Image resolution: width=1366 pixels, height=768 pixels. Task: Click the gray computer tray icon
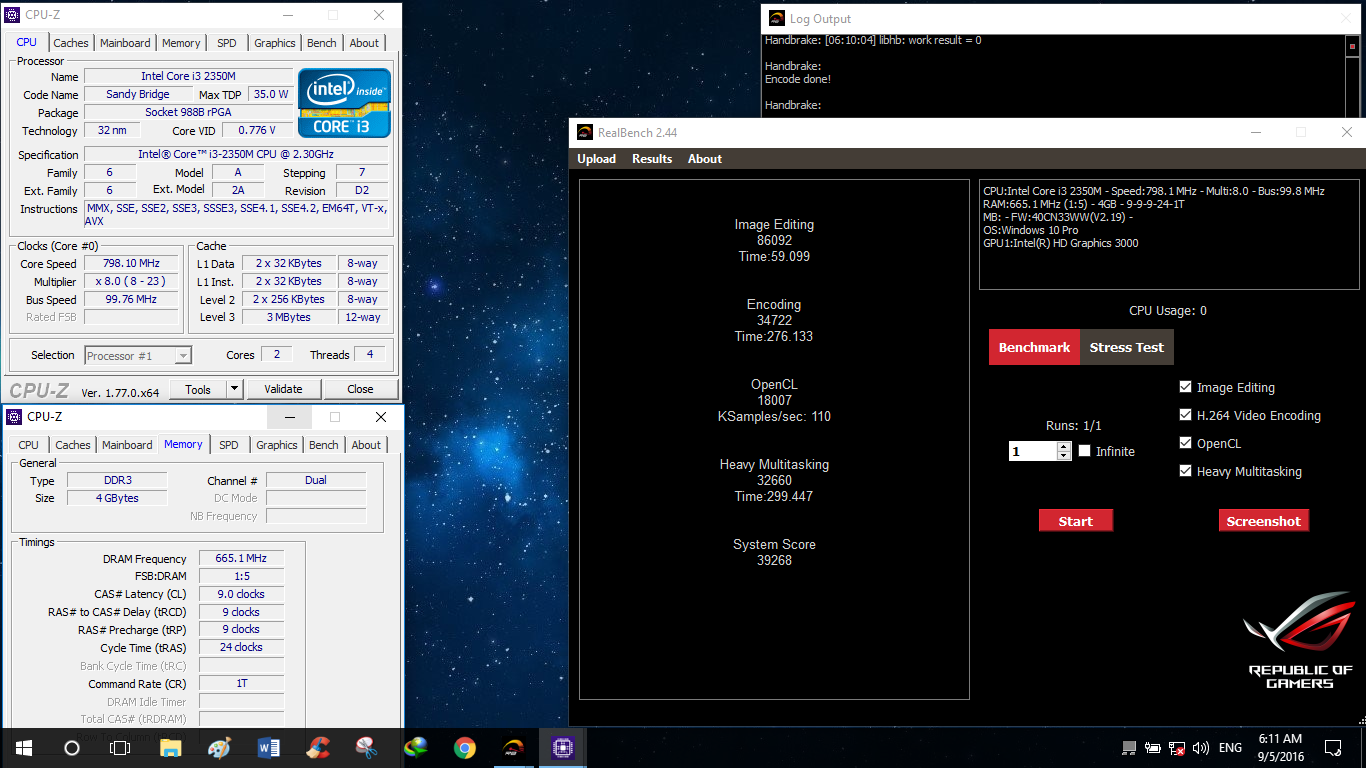1129,748
